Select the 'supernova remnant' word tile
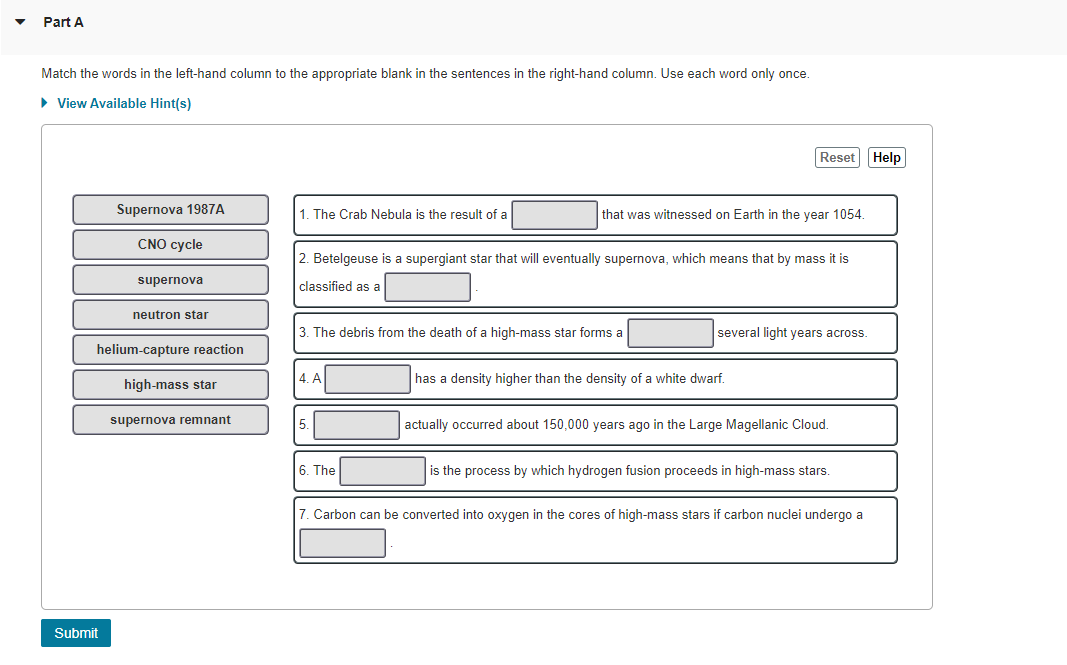The width and height of the screenshot is (1067, 665). point(170,419)
